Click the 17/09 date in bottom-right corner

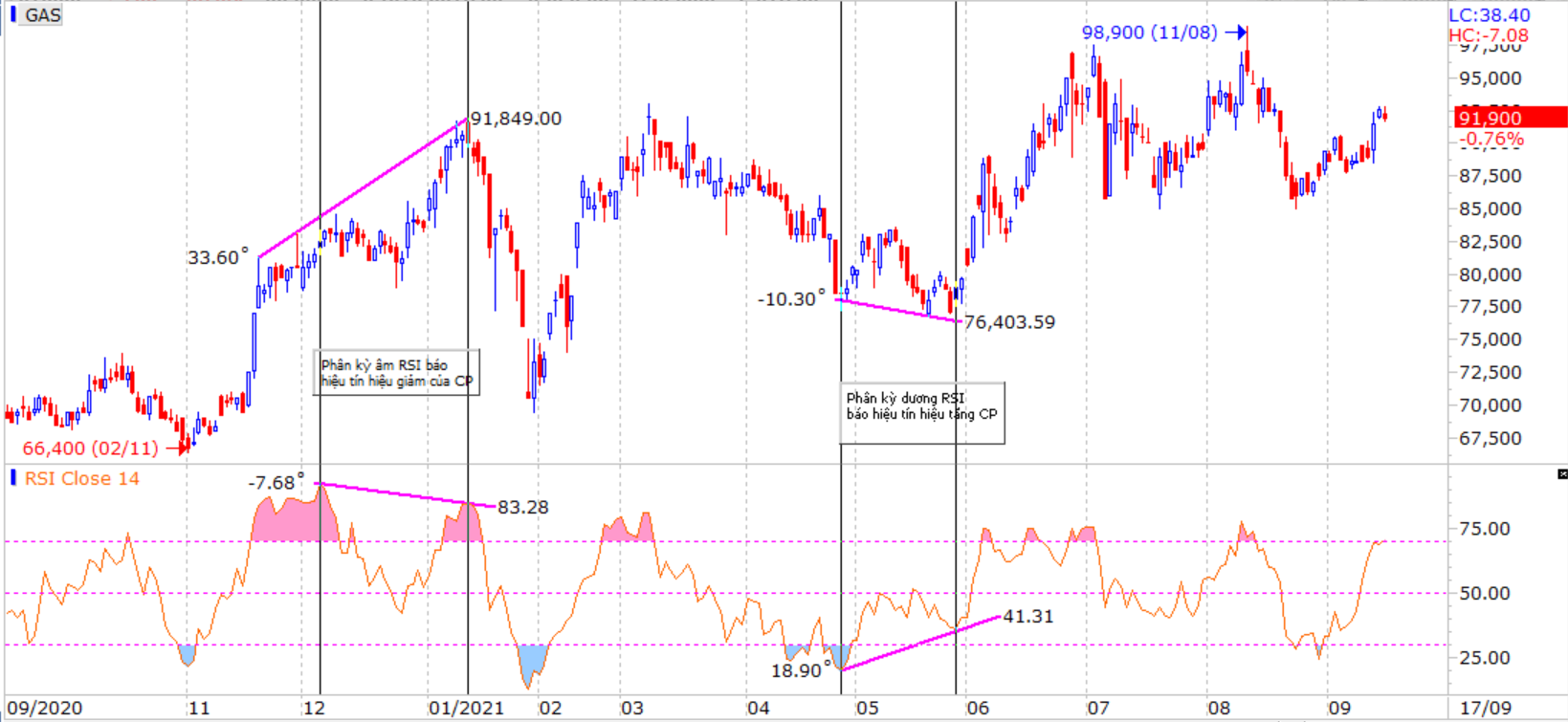(x=1485, y=709)
